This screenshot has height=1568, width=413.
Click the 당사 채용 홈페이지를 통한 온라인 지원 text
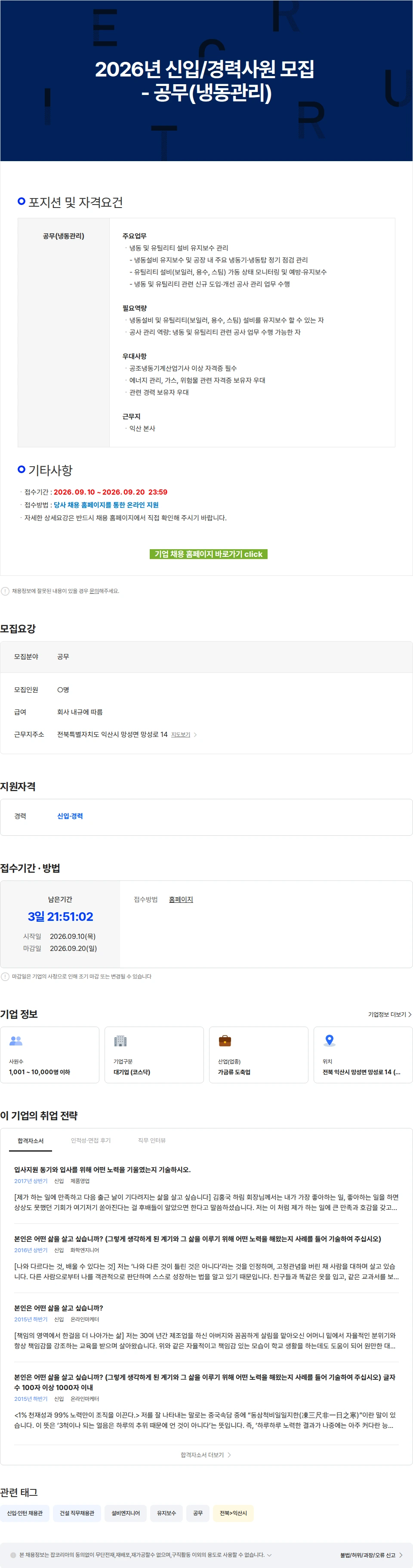pos(106,504)
